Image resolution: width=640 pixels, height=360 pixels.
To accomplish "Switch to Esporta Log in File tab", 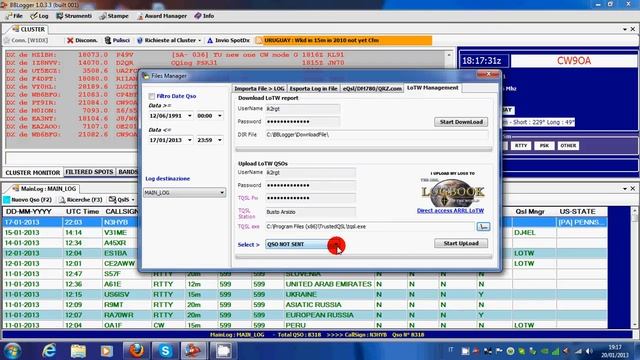I will pyautogui.click(x=313, y=88).
